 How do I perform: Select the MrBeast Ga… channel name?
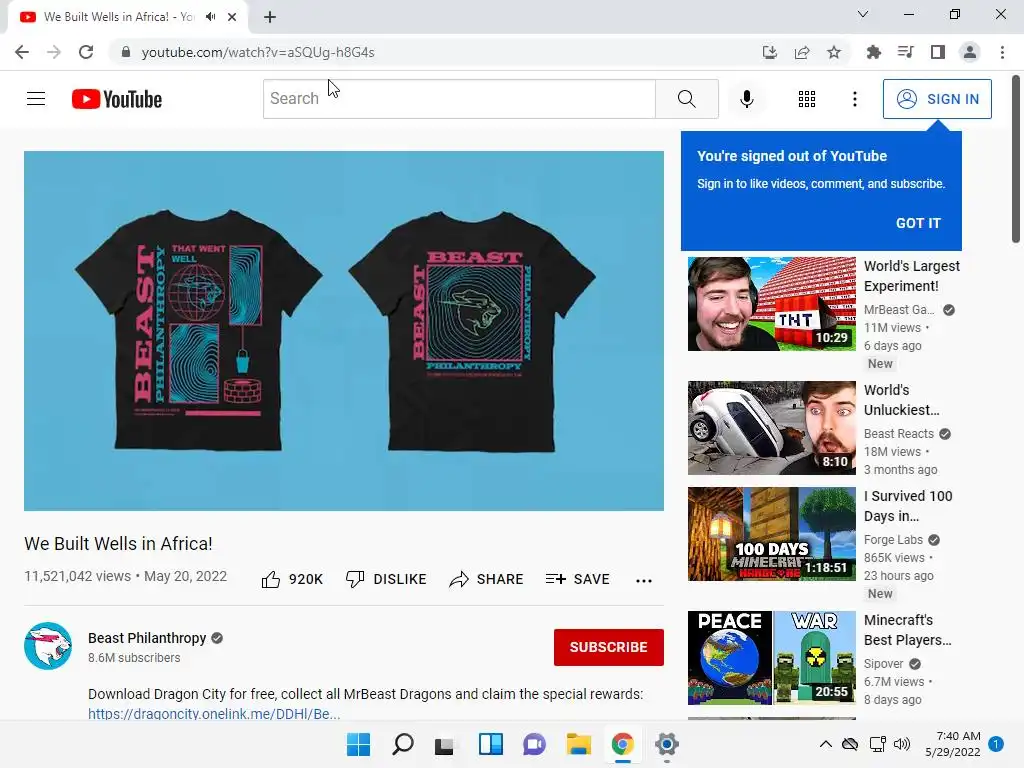coord(899,310)
